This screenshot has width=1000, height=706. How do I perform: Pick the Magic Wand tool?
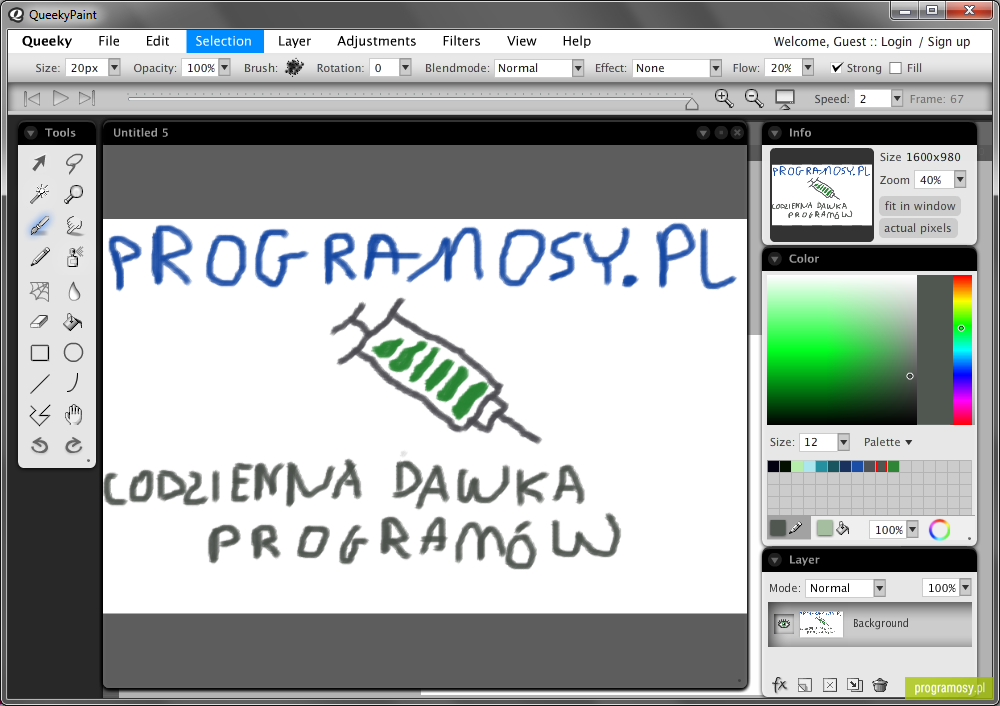point(40,194)
